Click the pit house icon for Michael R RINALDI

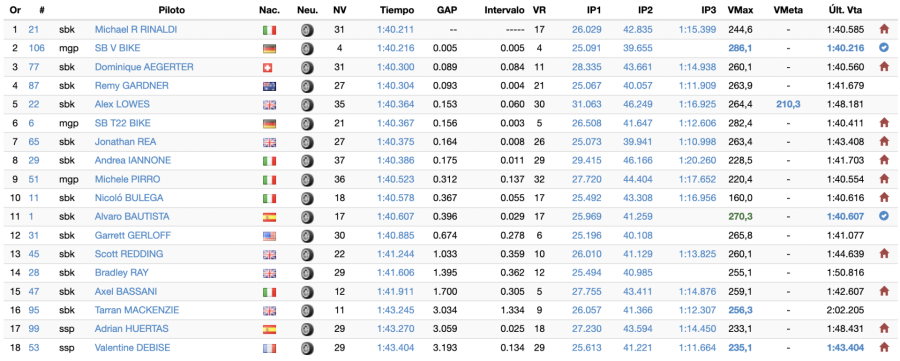(884, 30)
